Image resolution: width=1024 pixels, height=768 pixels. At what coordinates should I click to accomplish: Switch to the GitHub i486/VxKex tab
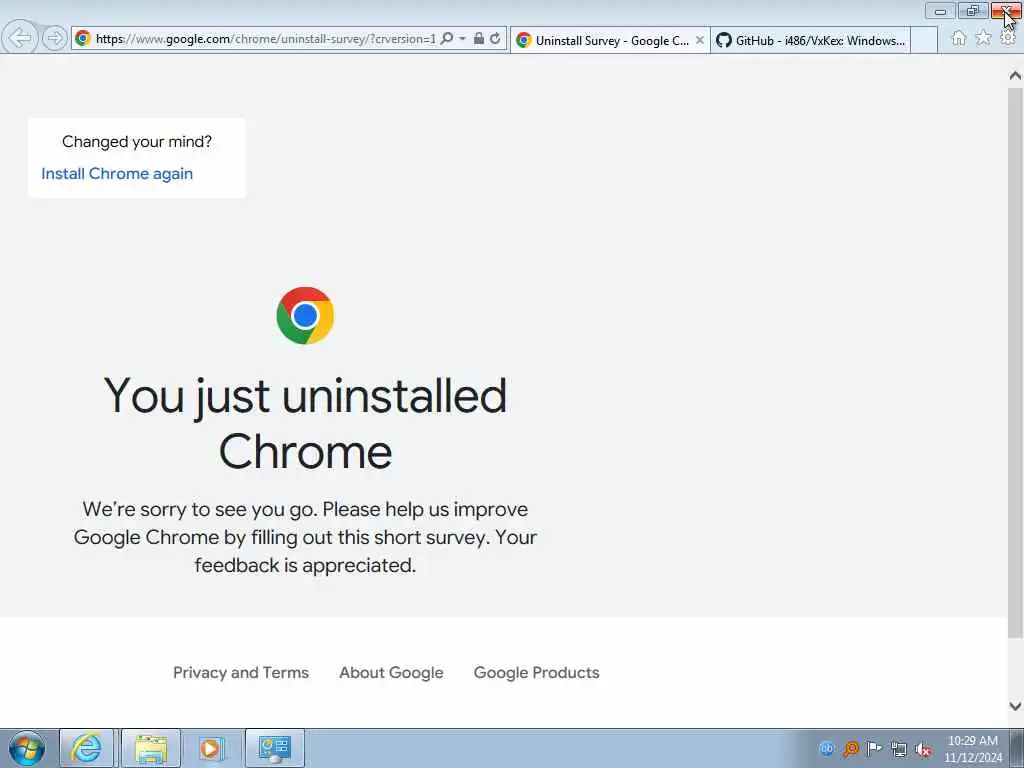coord(810,40)
